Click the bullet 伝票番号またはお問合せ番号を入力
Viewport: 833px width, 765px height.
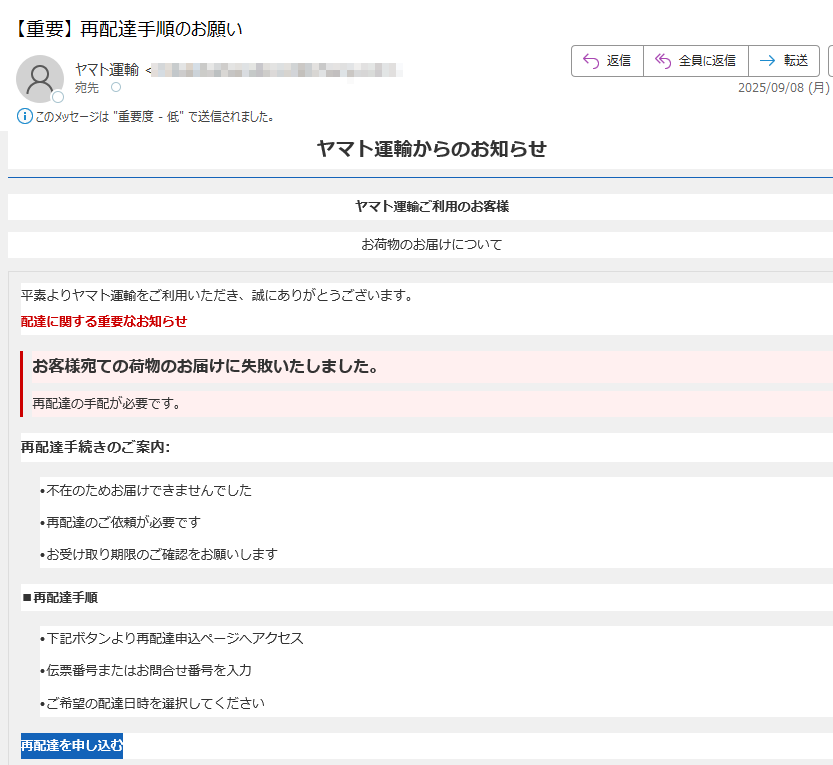point(146,670)
